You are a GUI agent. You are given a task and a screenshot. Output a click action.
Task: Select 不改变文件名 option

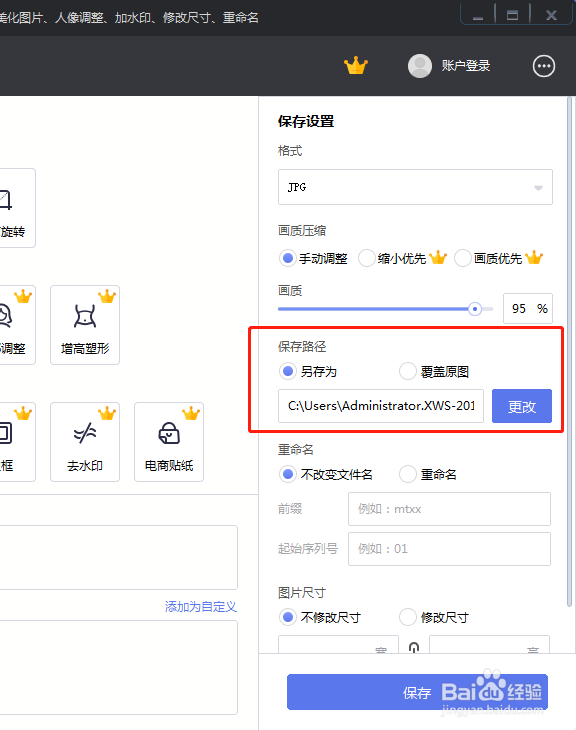[x=326, y=474]
